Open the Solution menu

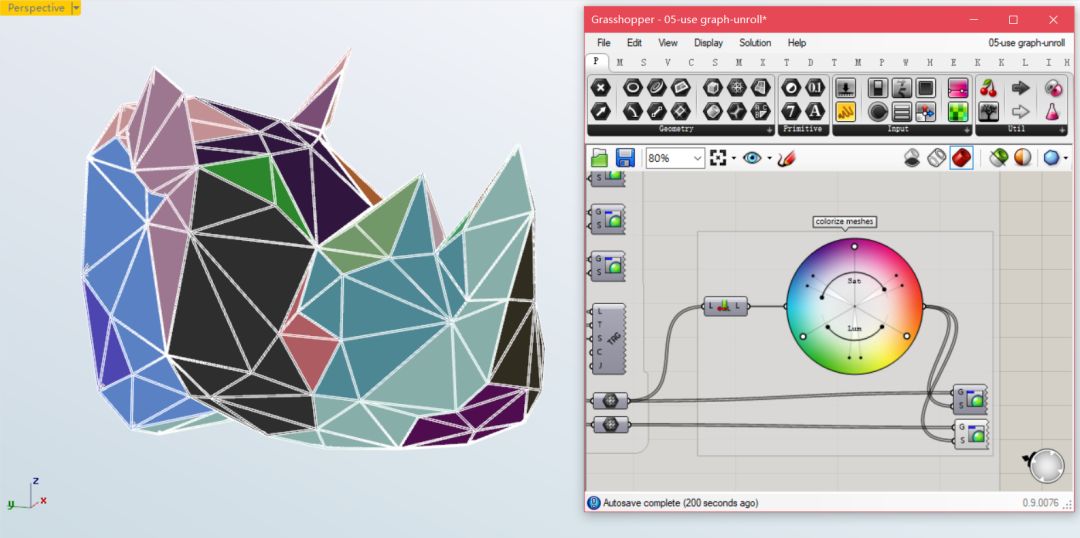[x=755, y=43]
